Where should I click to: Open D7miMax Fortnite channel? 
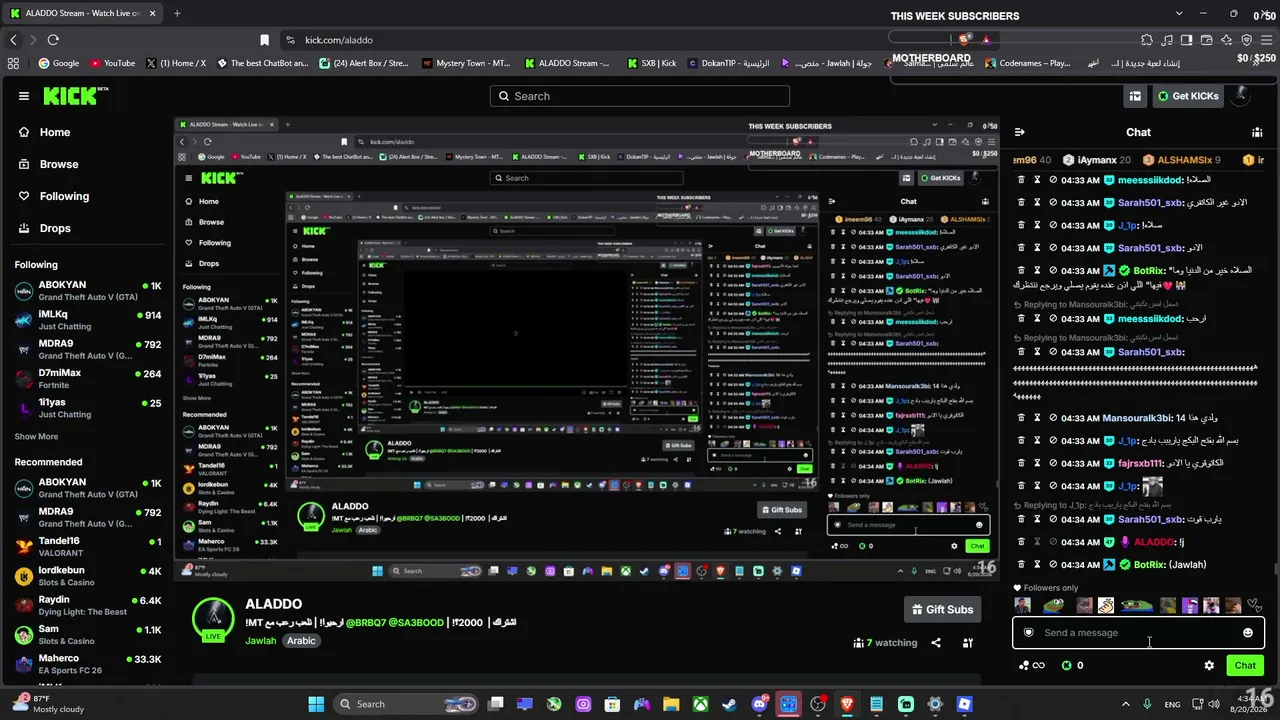point(88,378)
